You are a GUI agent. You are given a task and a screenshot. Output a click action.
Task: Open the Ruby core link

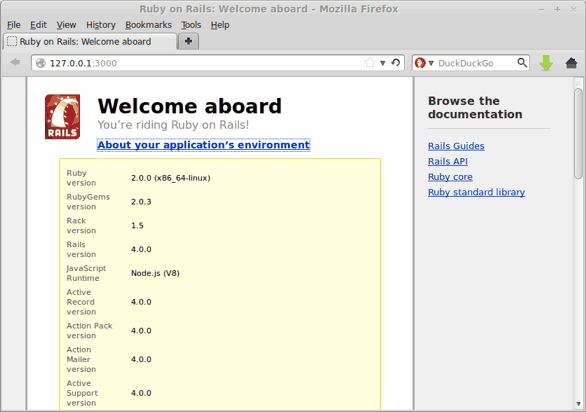(450, 176)
